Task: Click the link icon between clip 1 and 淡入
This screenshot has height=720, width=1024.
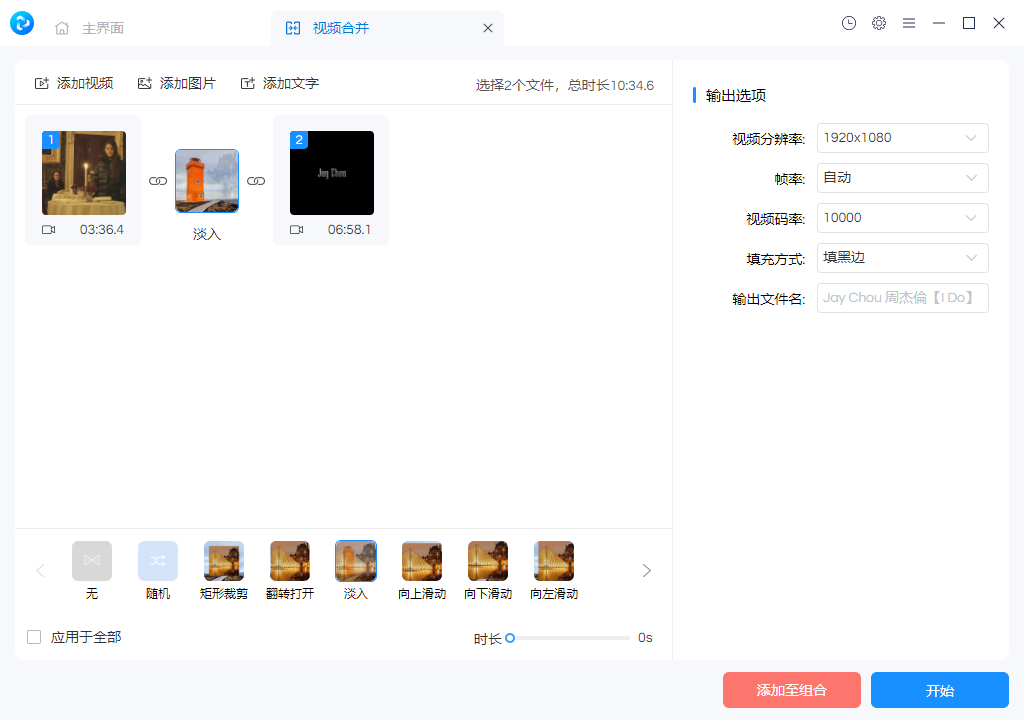Action: click(x=158, y=180)
